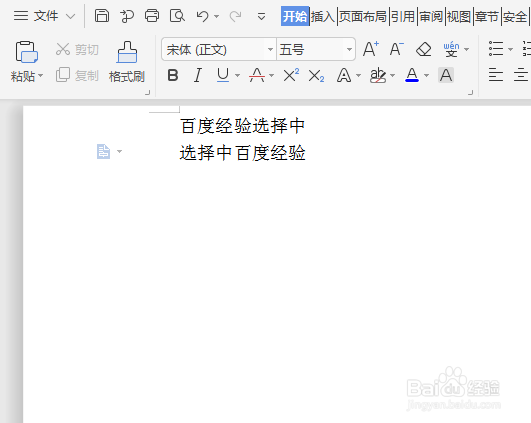Open Print Preview icon
Image resolution: width=531 pixels, height=423 pixels.
pos(177,16)
